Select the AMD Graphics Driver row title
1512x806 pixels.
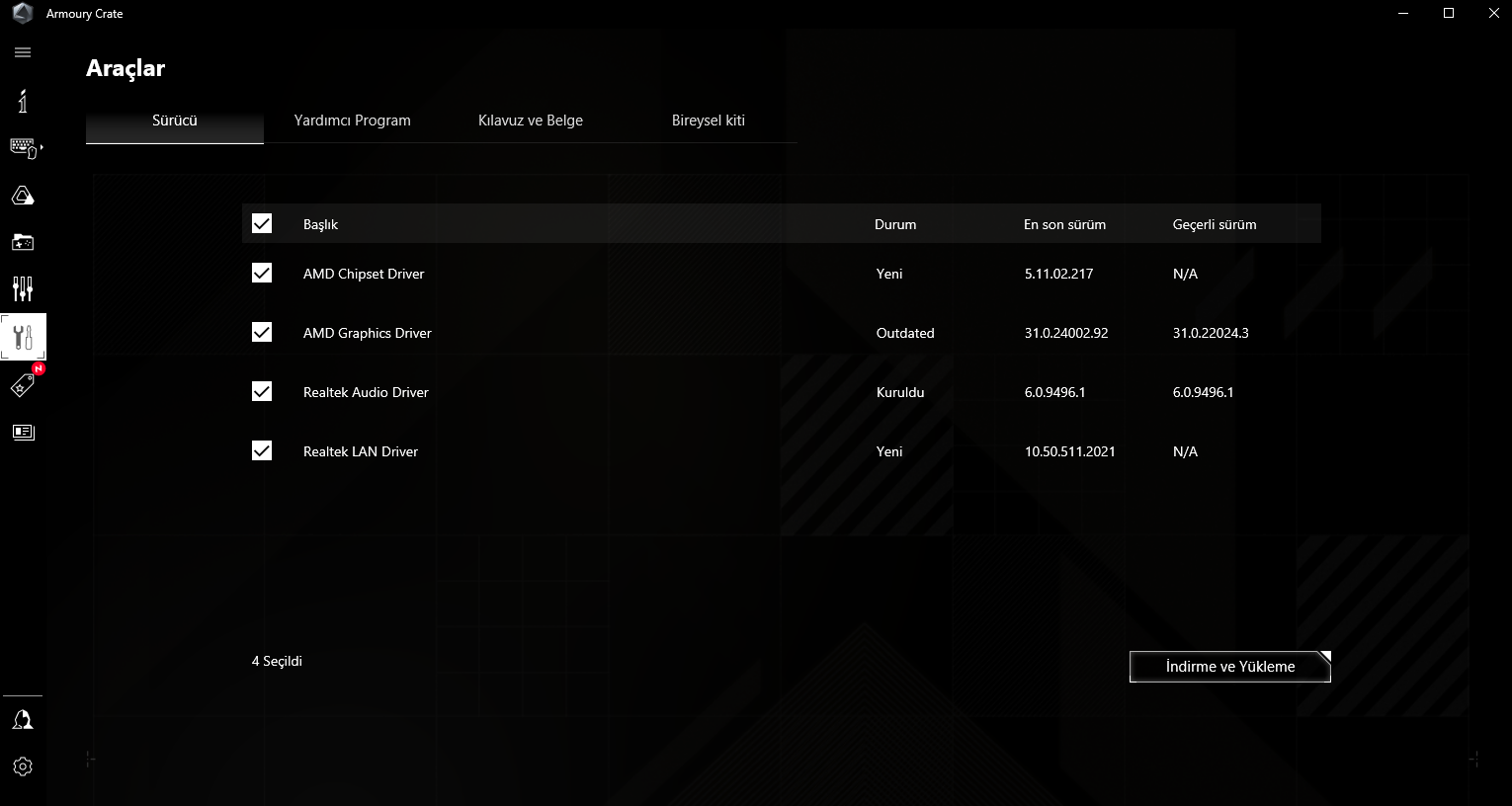point(368,333)
